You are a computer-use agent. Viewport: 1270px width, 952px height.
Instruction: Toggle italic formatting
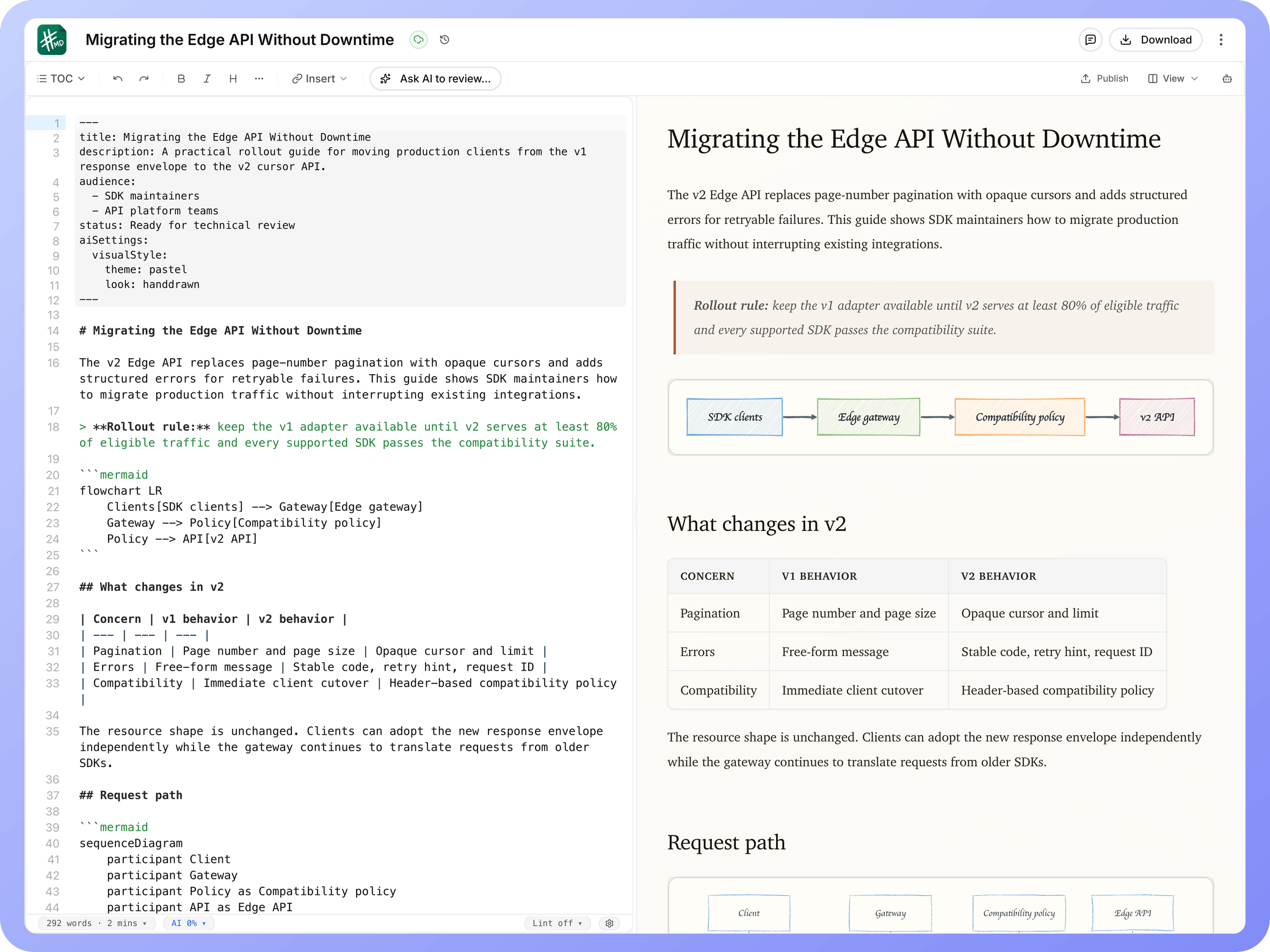pyautogui.click(x=207, y=79)
